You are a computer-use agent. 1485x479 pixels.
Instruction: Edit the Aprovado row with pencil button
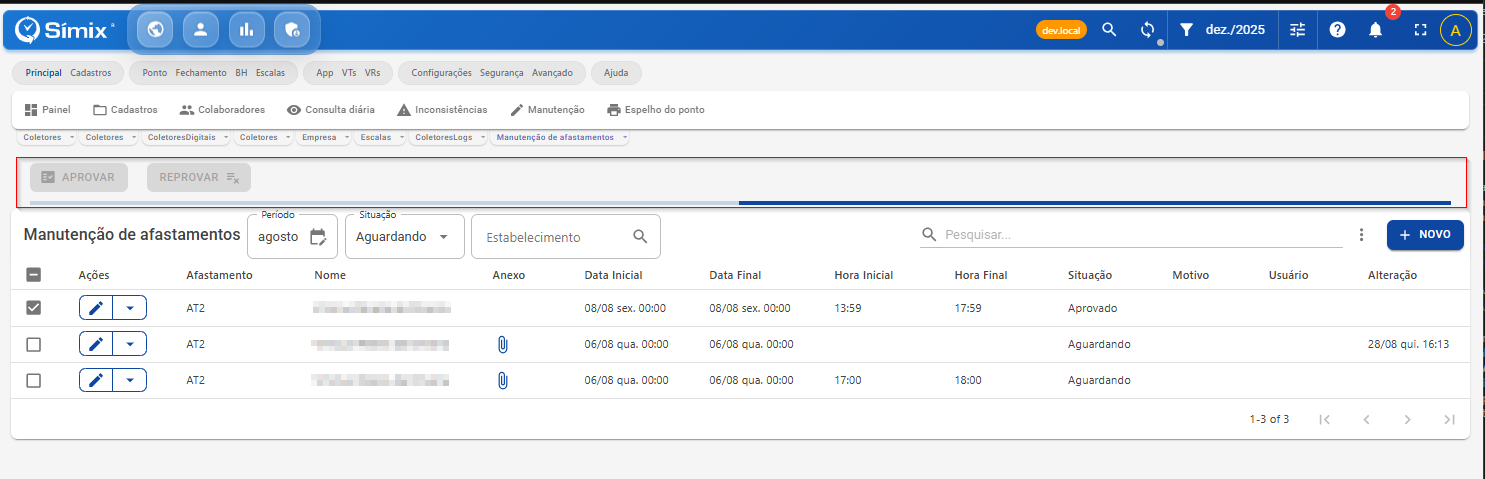coord(96,308)
